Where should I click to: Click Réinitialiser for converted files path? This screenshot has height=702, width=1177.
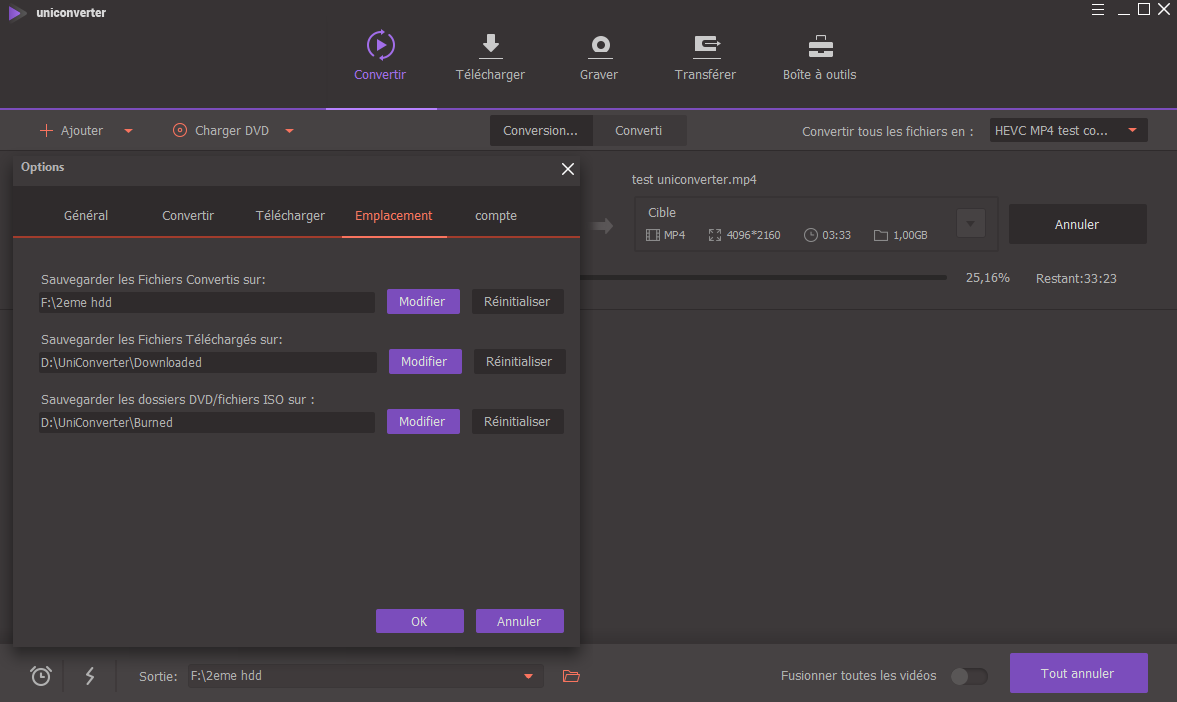517,301
